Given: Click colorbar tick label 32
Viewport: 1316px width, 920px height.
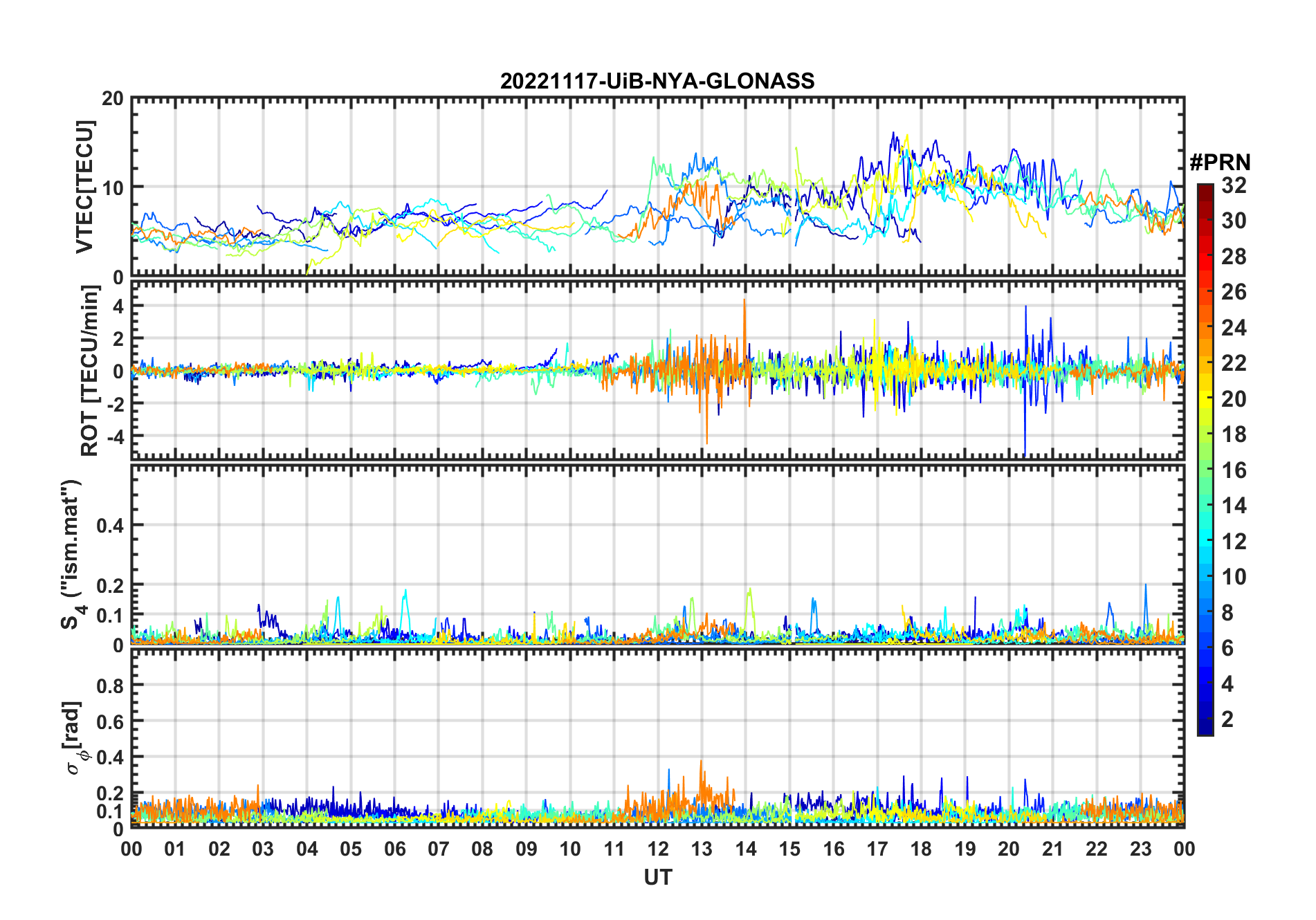Looking at the screenshot, I should pos(1234,185).
